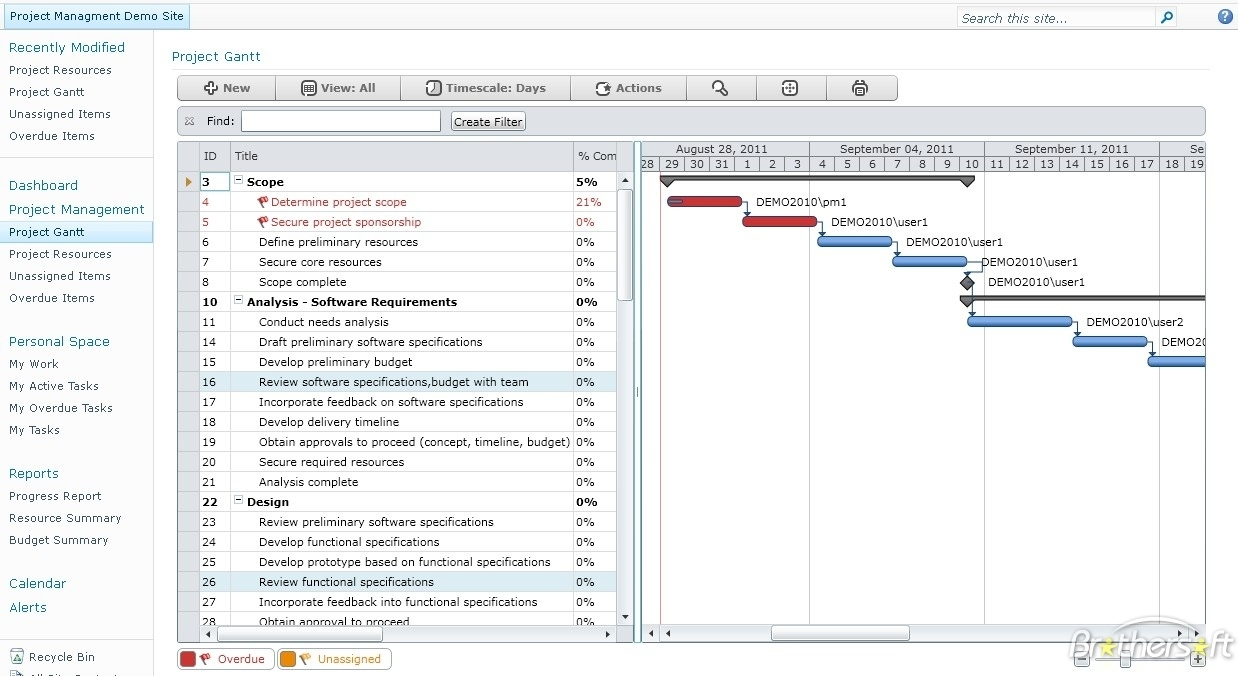Open the Recycle Bin
Screen dimensions: 1238x676
coord(61,657)
